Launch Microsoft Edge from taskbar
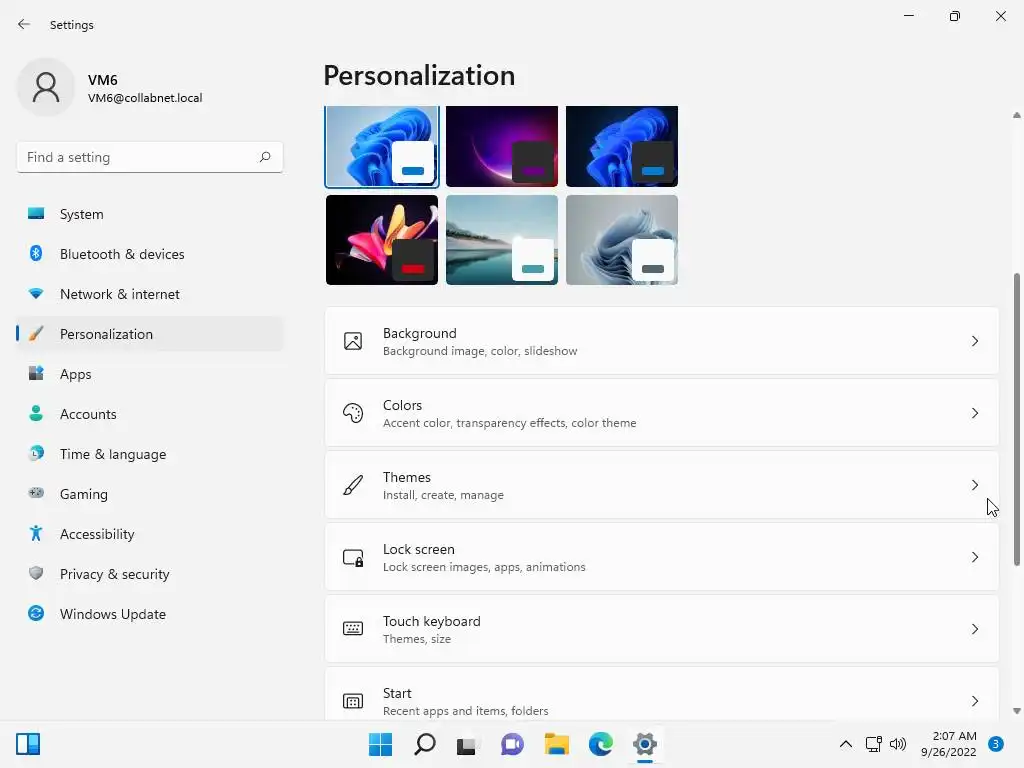The image size is (1024, 768). tap(600, 744)
